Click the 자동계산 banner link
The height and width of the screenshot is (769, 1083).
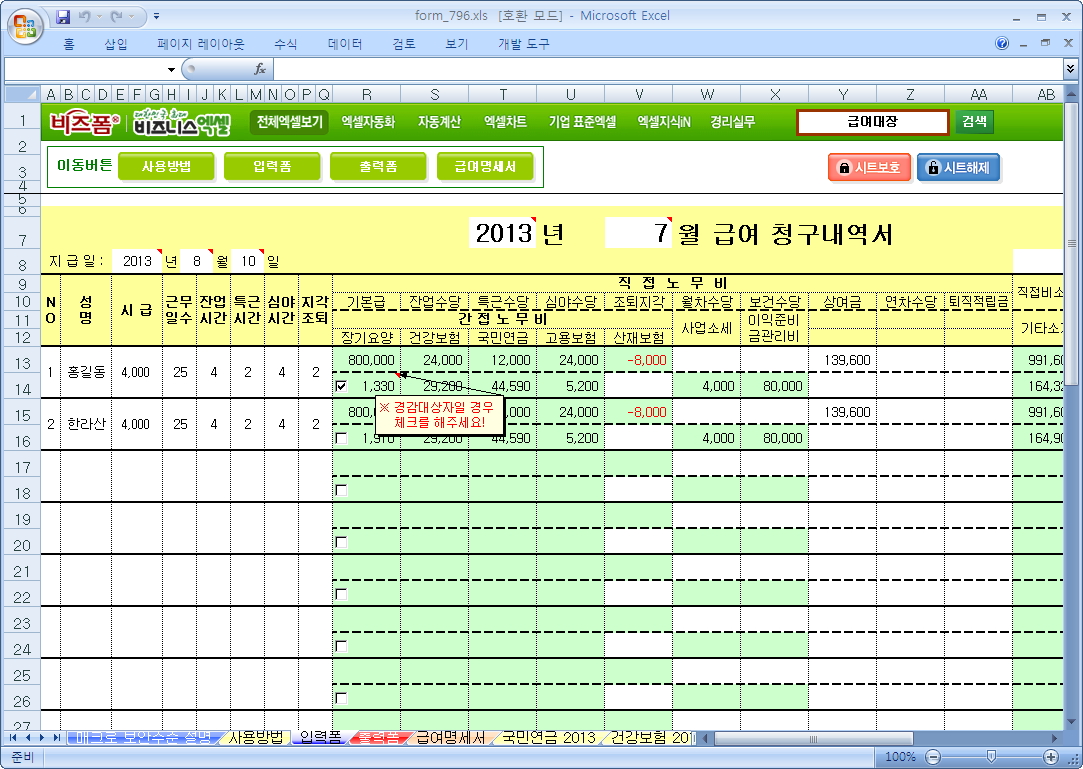[439, 122]
